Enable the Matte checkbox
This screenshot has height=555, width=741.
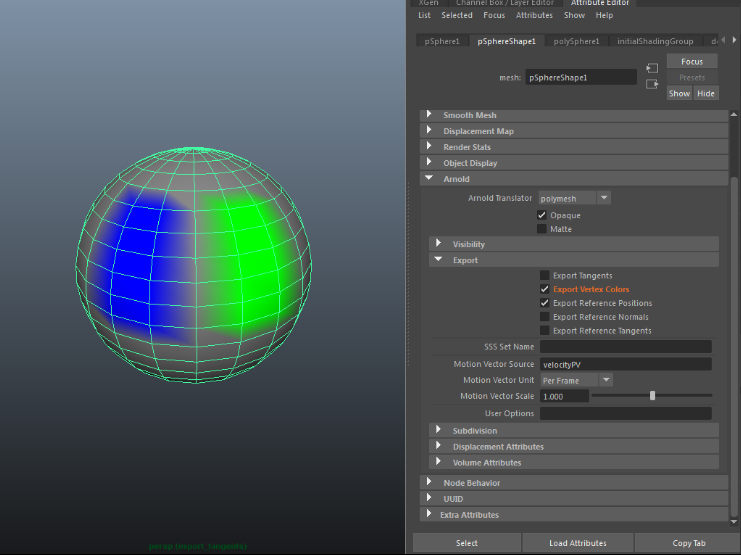tap(542, 229)
